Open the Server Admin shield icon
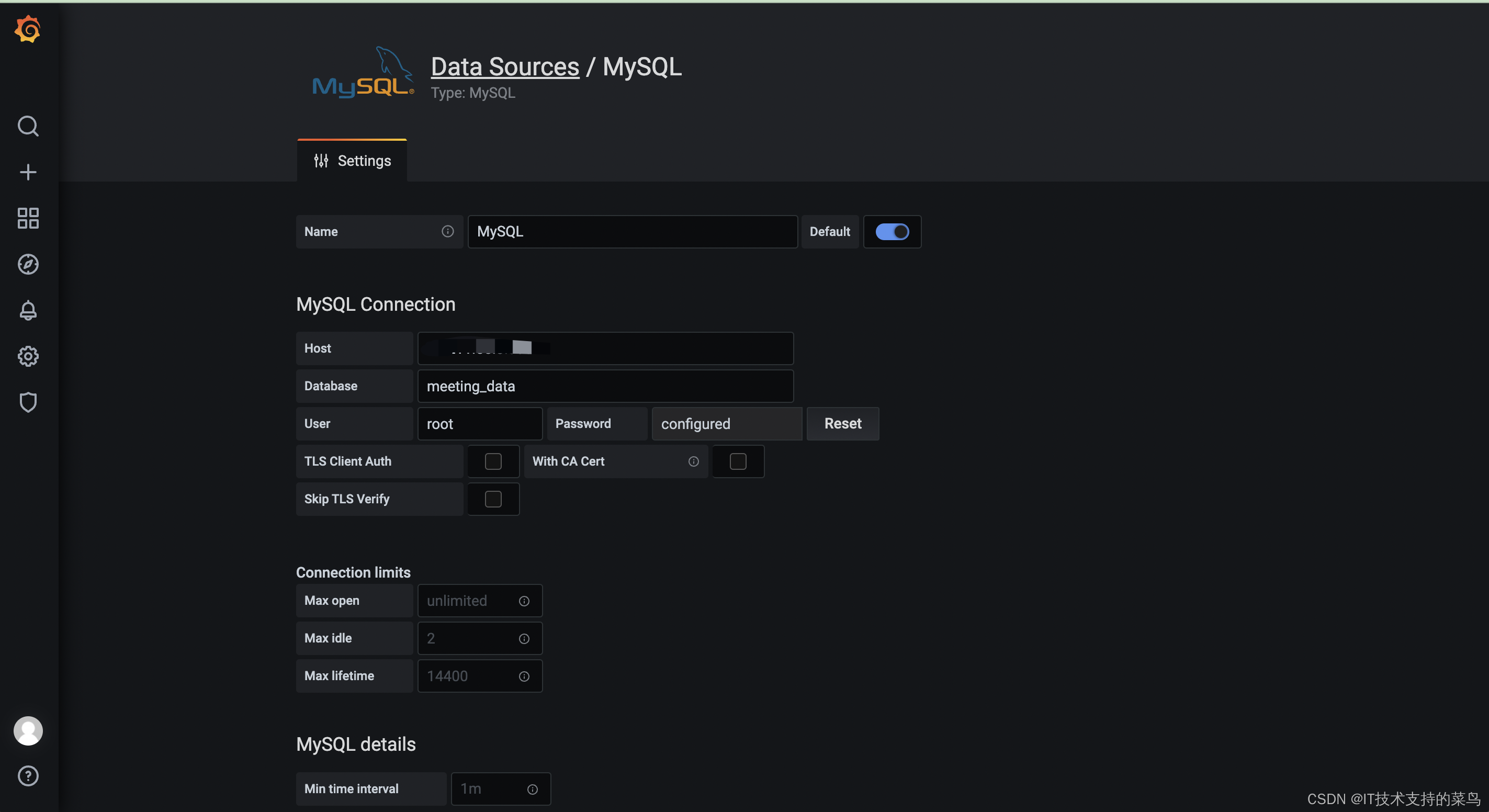 (28, 402)
